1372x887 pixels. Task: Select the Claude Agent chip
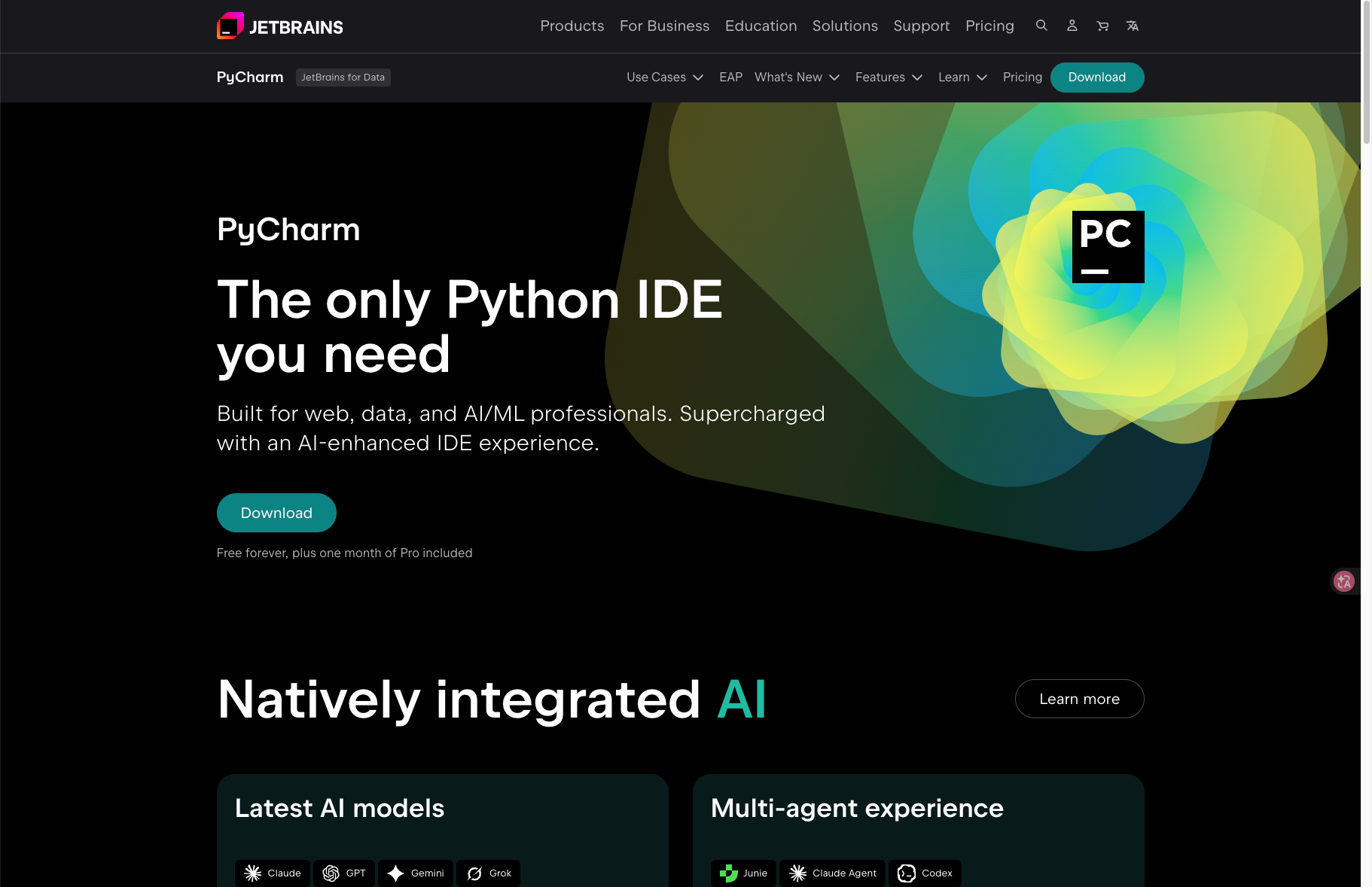tap(832, 873)
